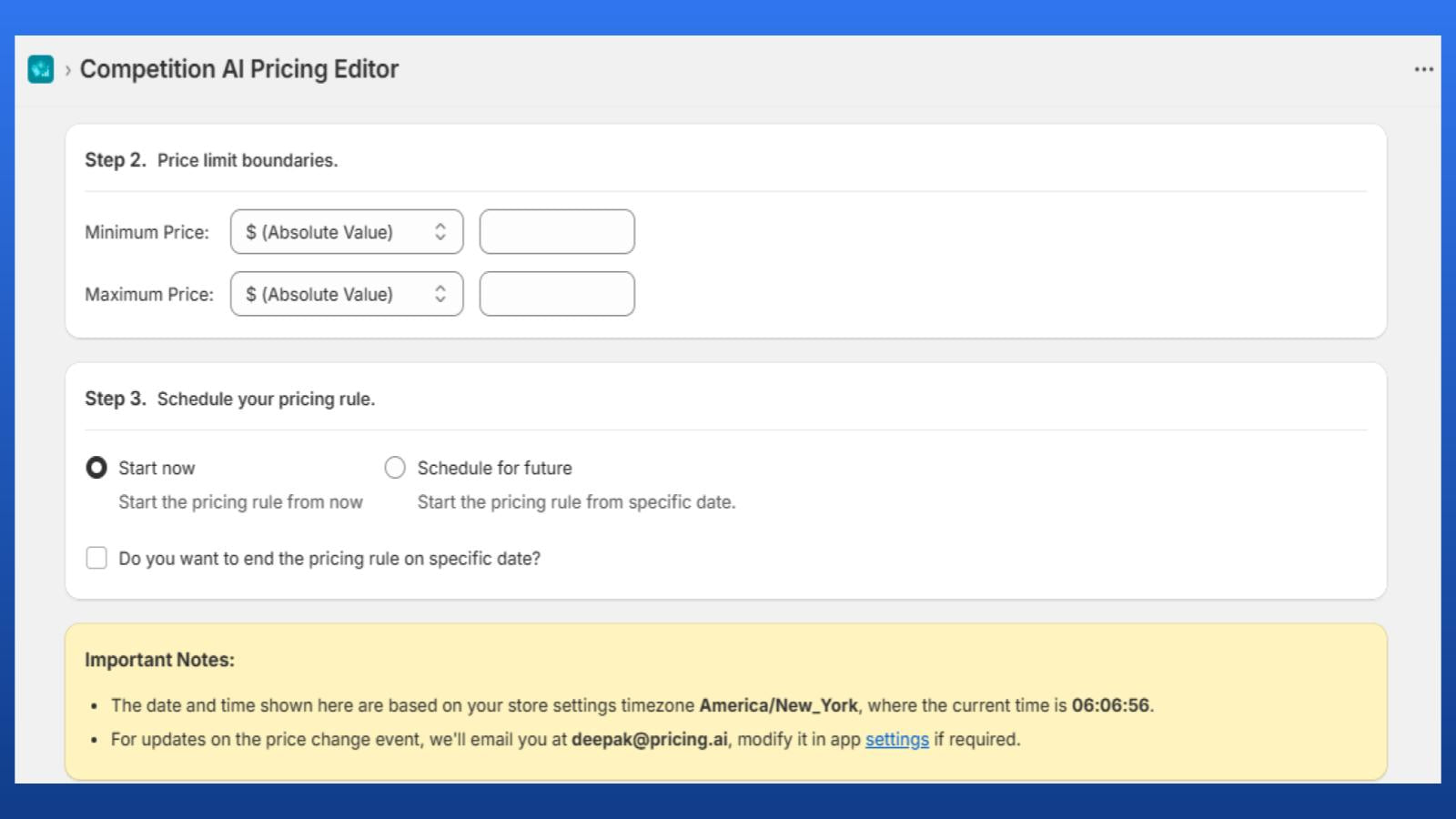The height and width of the screenshot is (819, 1456).
Task: Click the Maximum Price value input field
Action: click(557, 293)
